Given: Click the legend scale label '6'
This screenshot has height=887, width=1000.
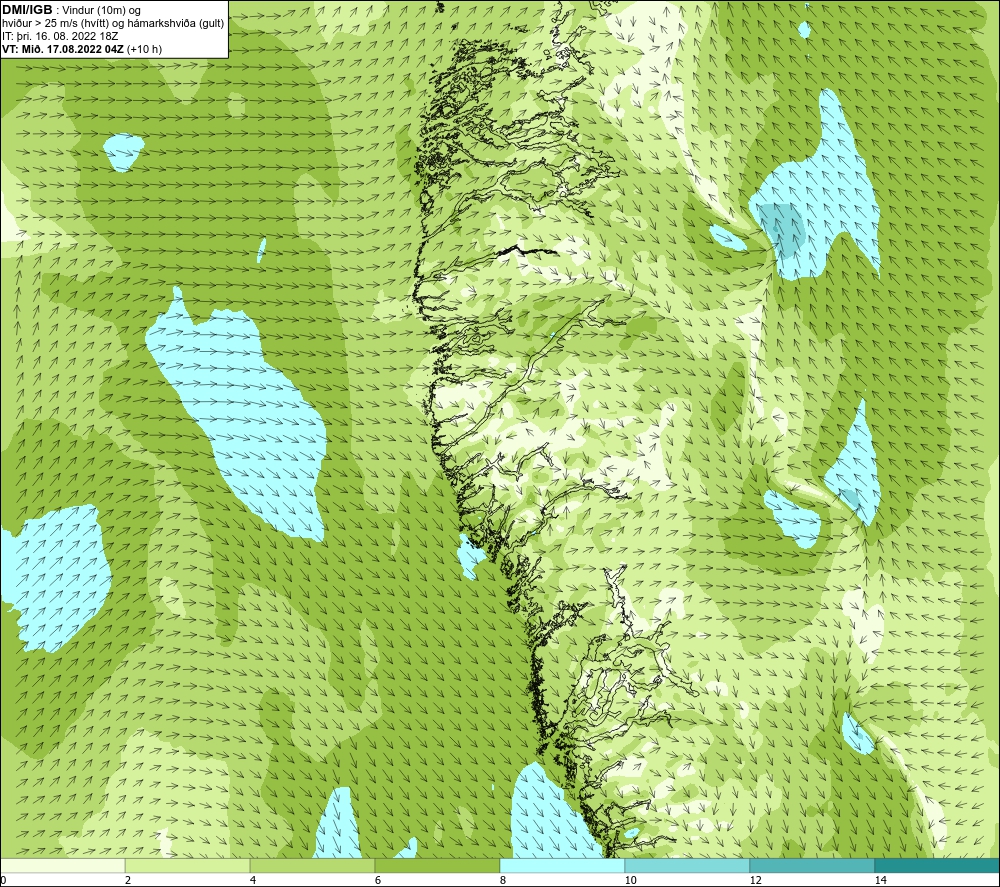Looking at the screenshot, I should tap(378, 880).
